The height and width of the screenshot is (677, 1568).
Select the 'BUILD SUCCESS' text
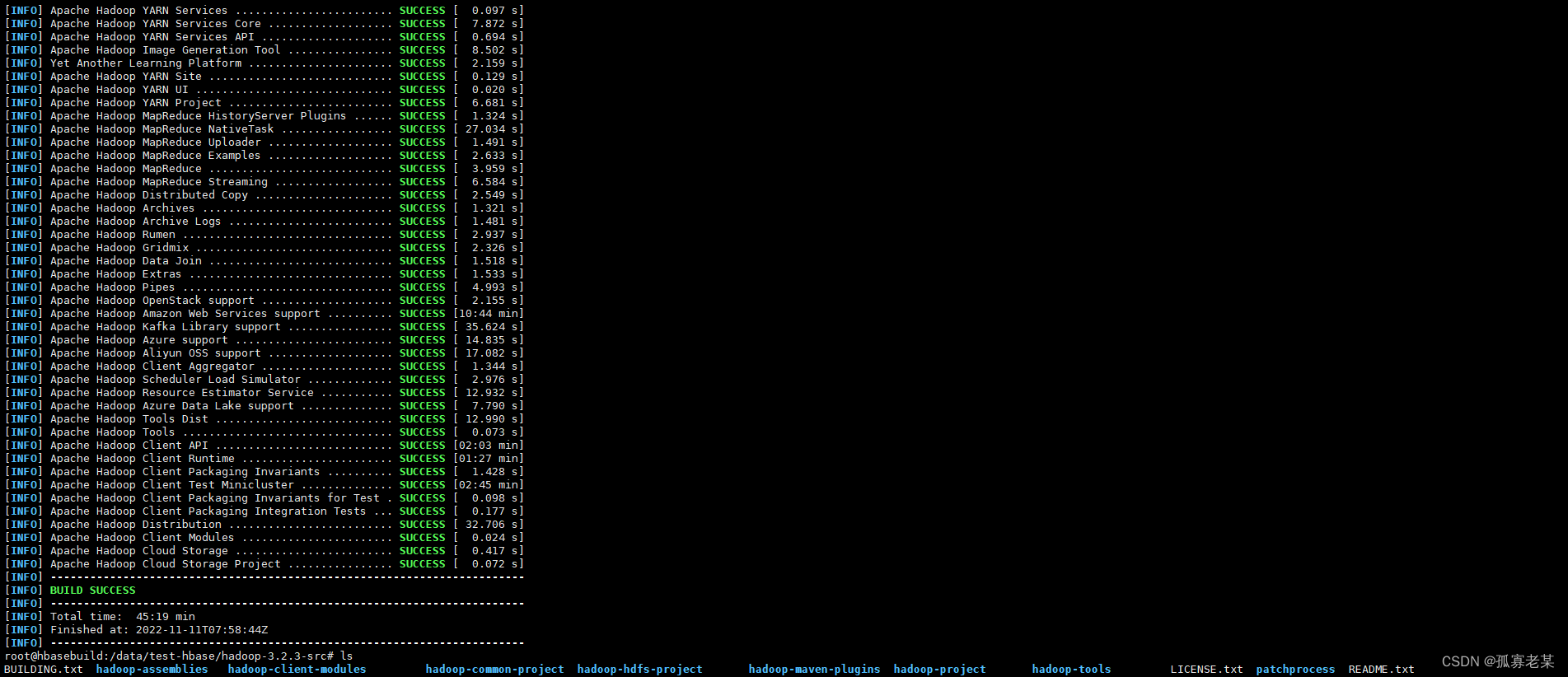tap(93, 591)
